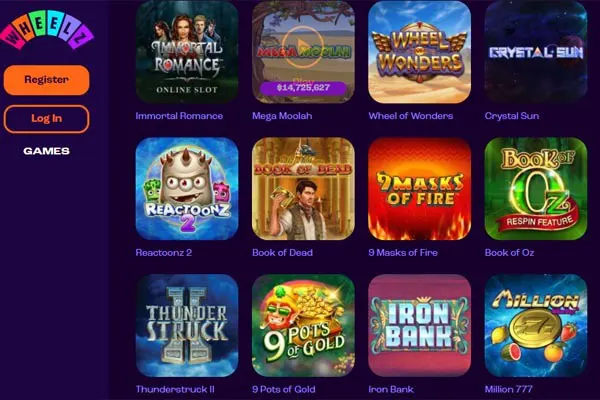This screenshot has width=600, height=400.
Task: Play Mega Moolah via the circular play icon
Action: (303, 46)
